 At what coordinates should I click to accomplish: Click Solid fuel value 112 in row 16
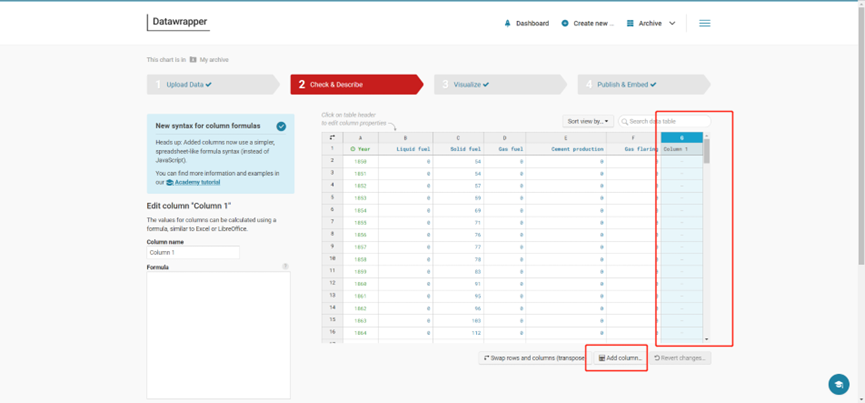[x=458, y=333]
